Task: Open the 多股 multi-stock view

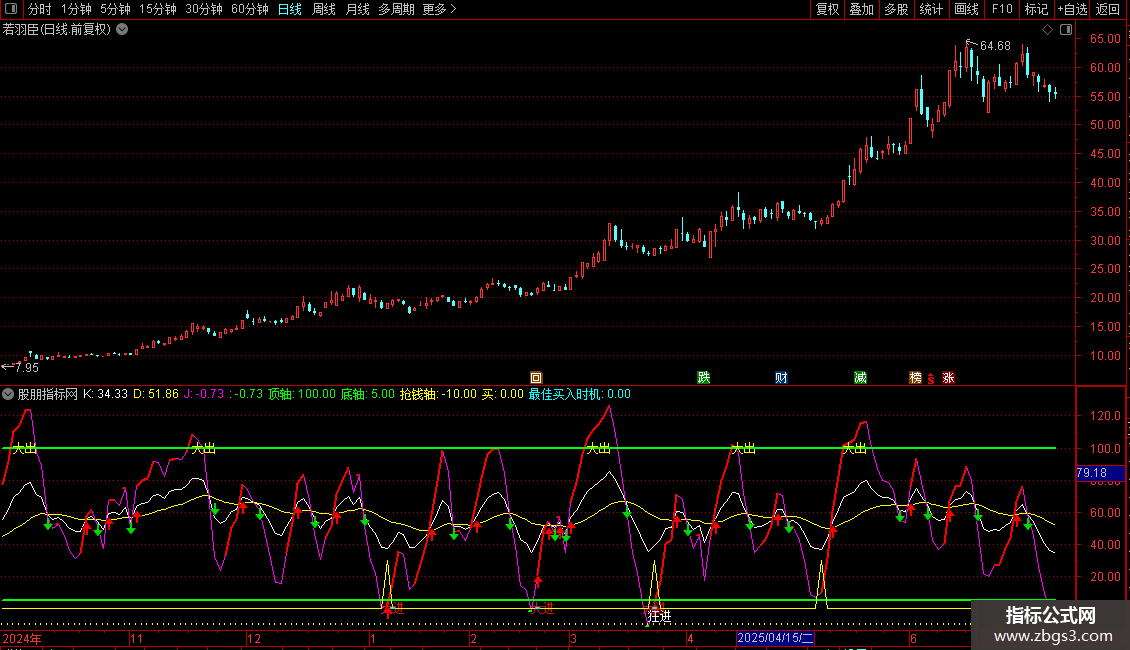Action: coord(896,9)
